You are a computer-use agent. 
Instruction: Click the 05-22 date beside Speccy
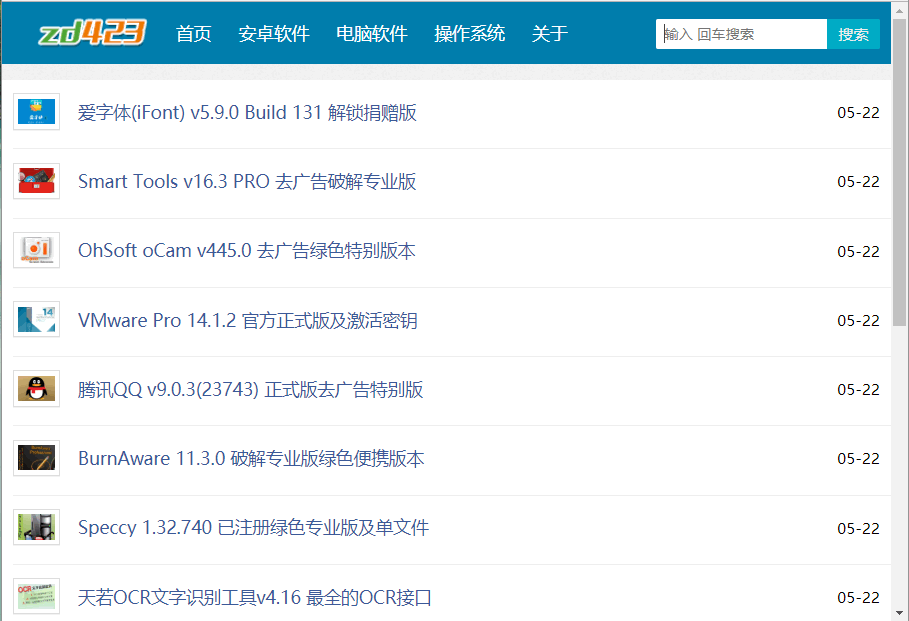point(858,528)
